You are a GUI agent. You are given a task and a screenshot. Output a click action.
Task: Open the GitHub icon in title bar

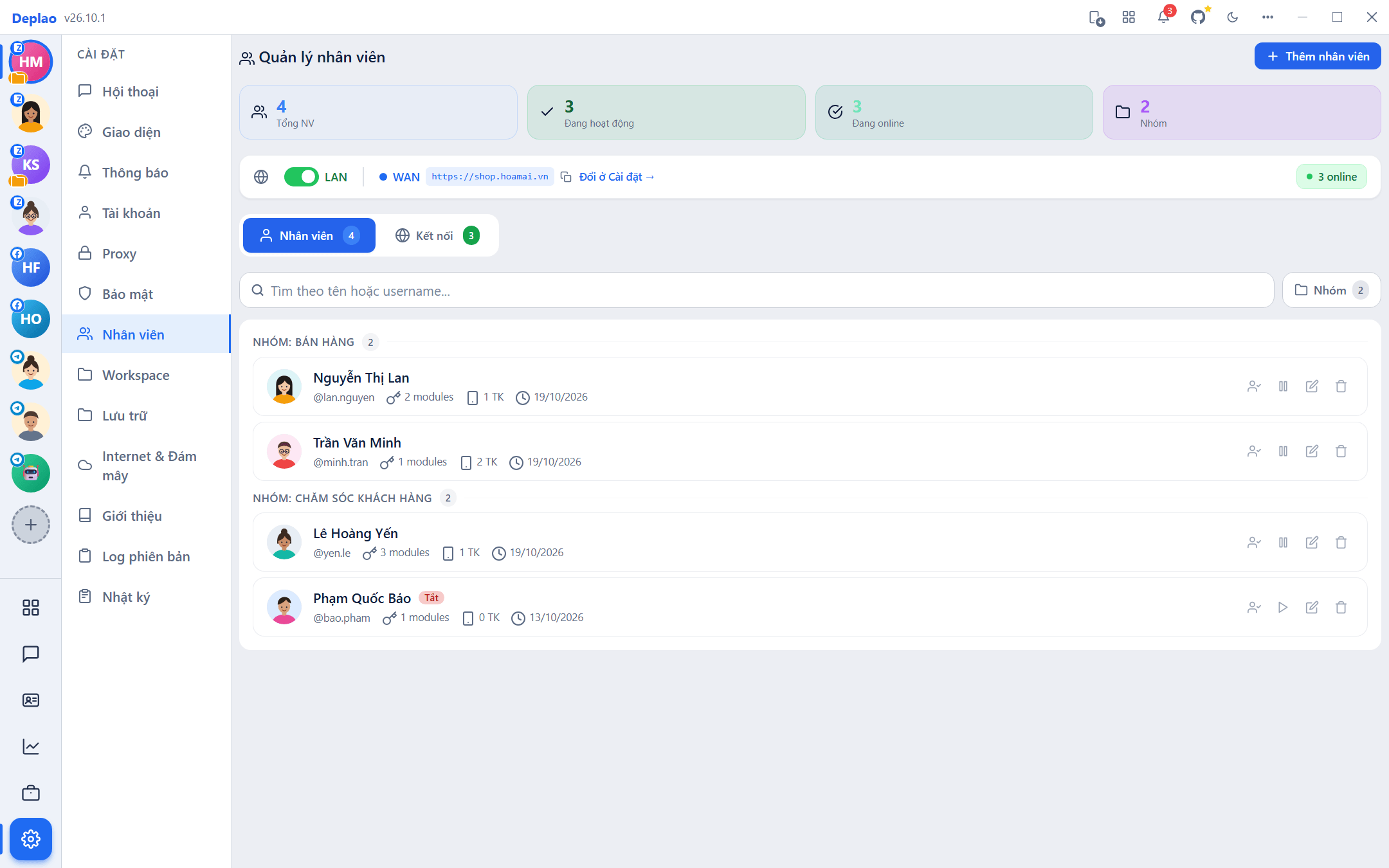point(1198,17)
